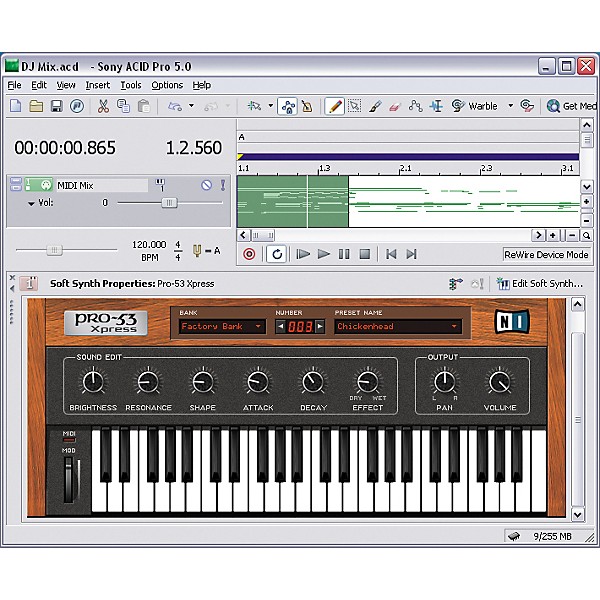Image resolution: width=600 pixels, height=600 pixels.
Task: Open the Insert menu
Action: pyautogui.click(x=98, y=85)
